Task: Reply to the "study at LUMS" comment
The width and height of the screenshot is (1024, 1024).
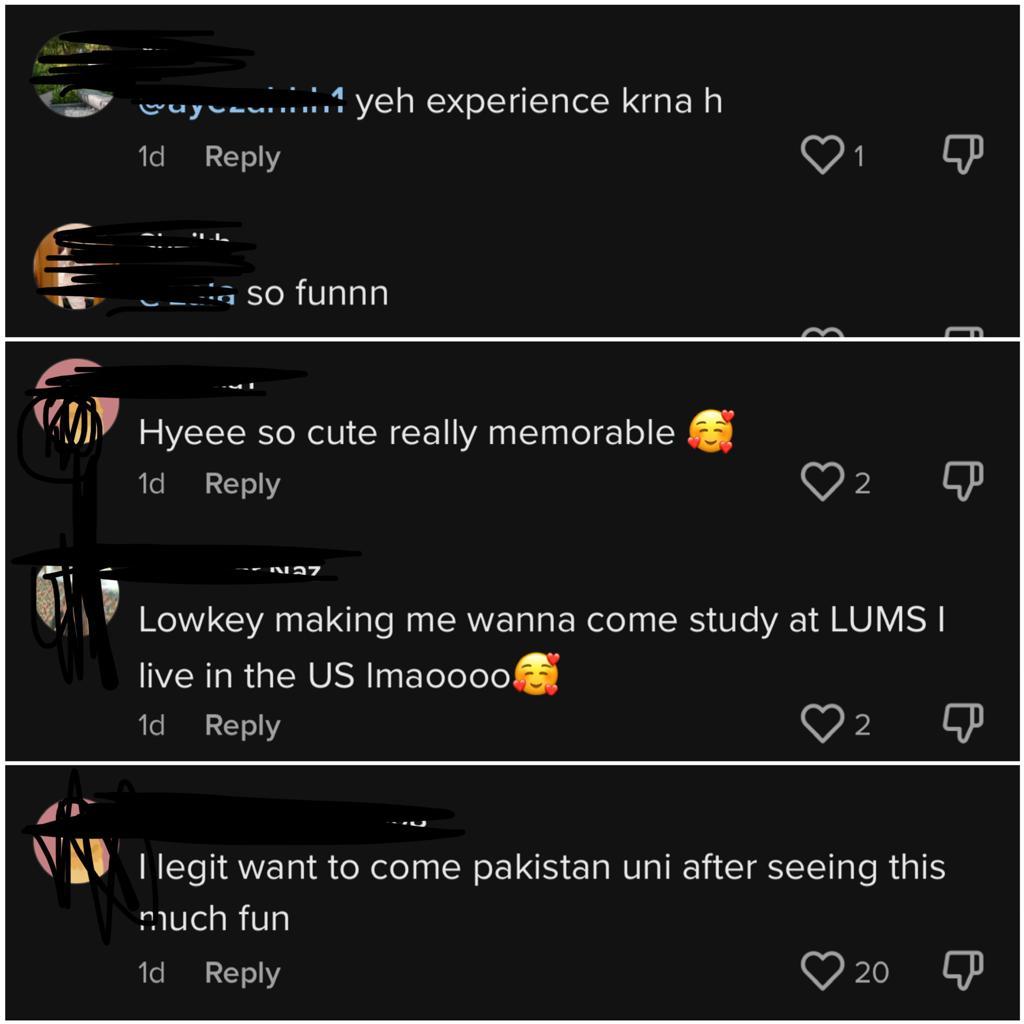Action: click(242, 726)
